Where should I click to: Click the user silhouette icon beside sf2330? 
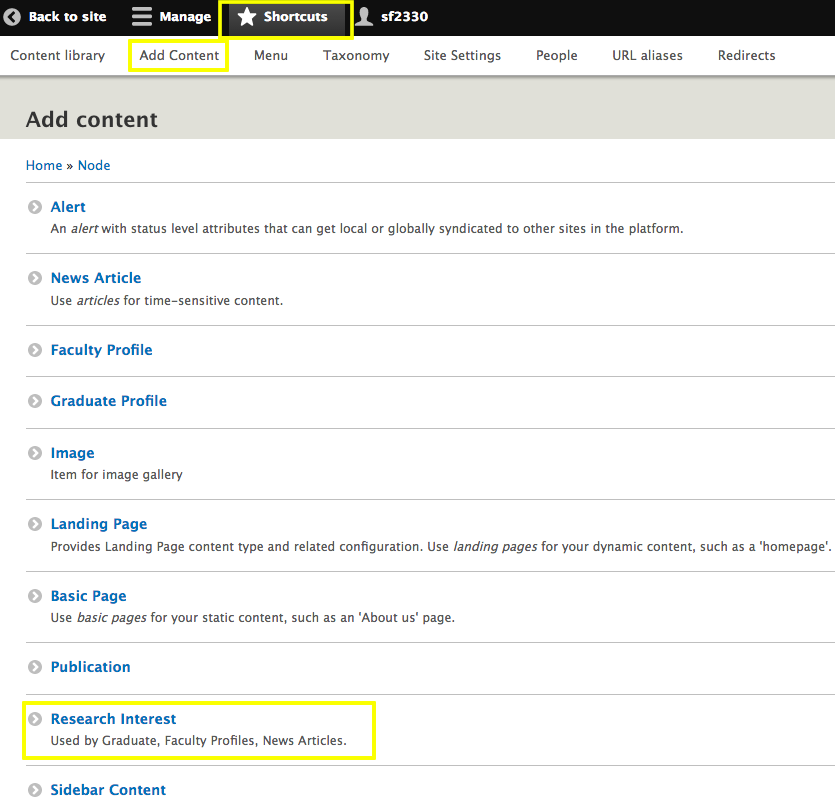pyautogui.click(x=364, y=17)
